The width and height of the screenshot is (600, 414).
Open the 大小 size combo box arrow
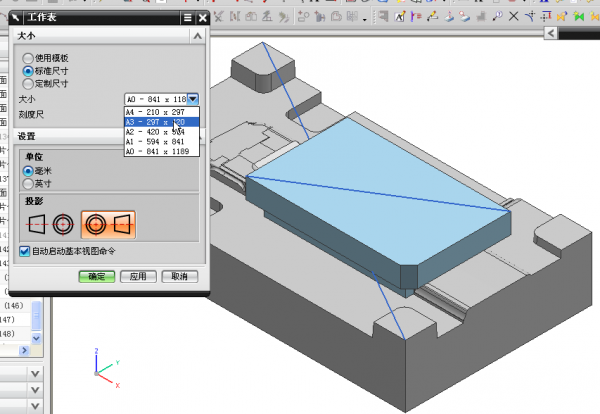click(193, 99)
